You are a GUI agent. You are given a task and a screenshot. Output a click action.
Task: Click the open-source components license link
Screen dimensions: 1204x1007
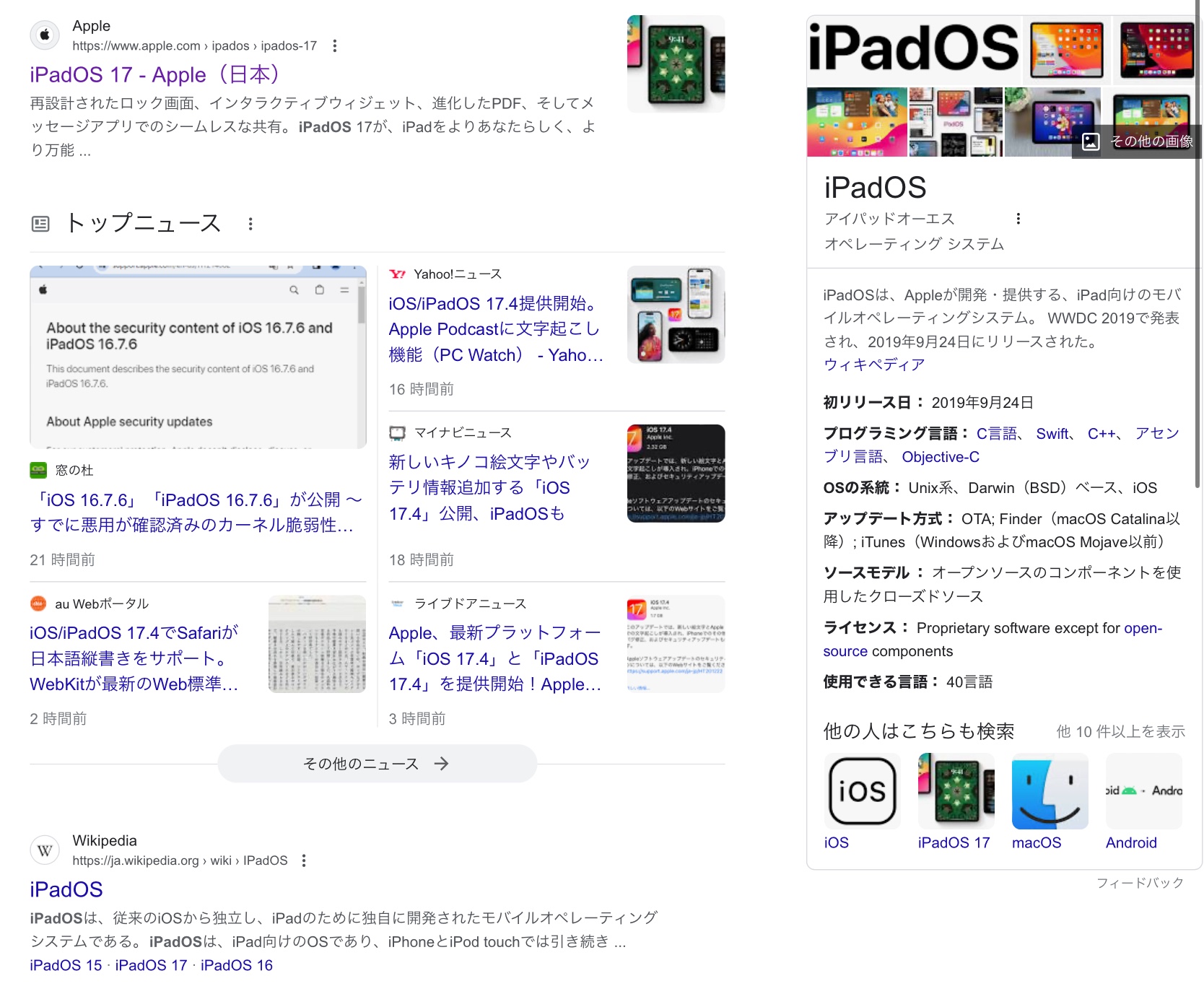(993, 640)
